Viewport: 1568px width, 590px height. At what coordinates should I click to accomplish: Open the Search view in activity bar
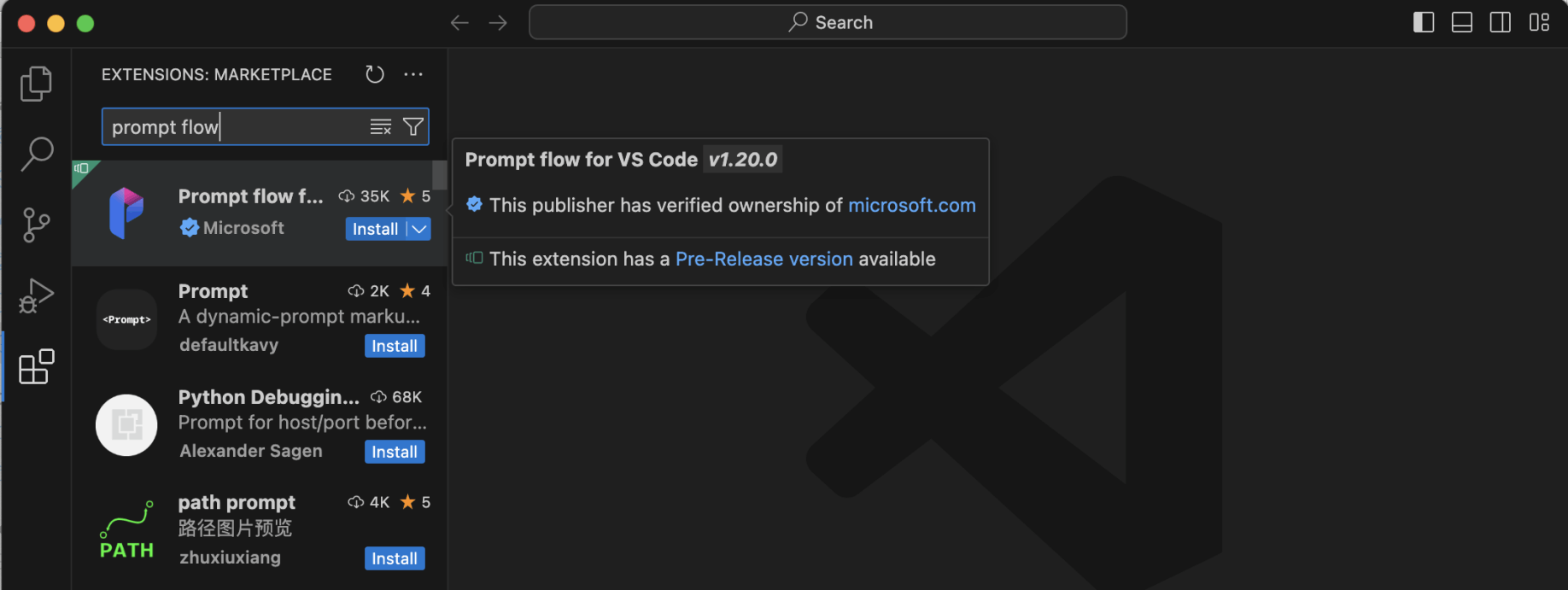coord(36,155)
